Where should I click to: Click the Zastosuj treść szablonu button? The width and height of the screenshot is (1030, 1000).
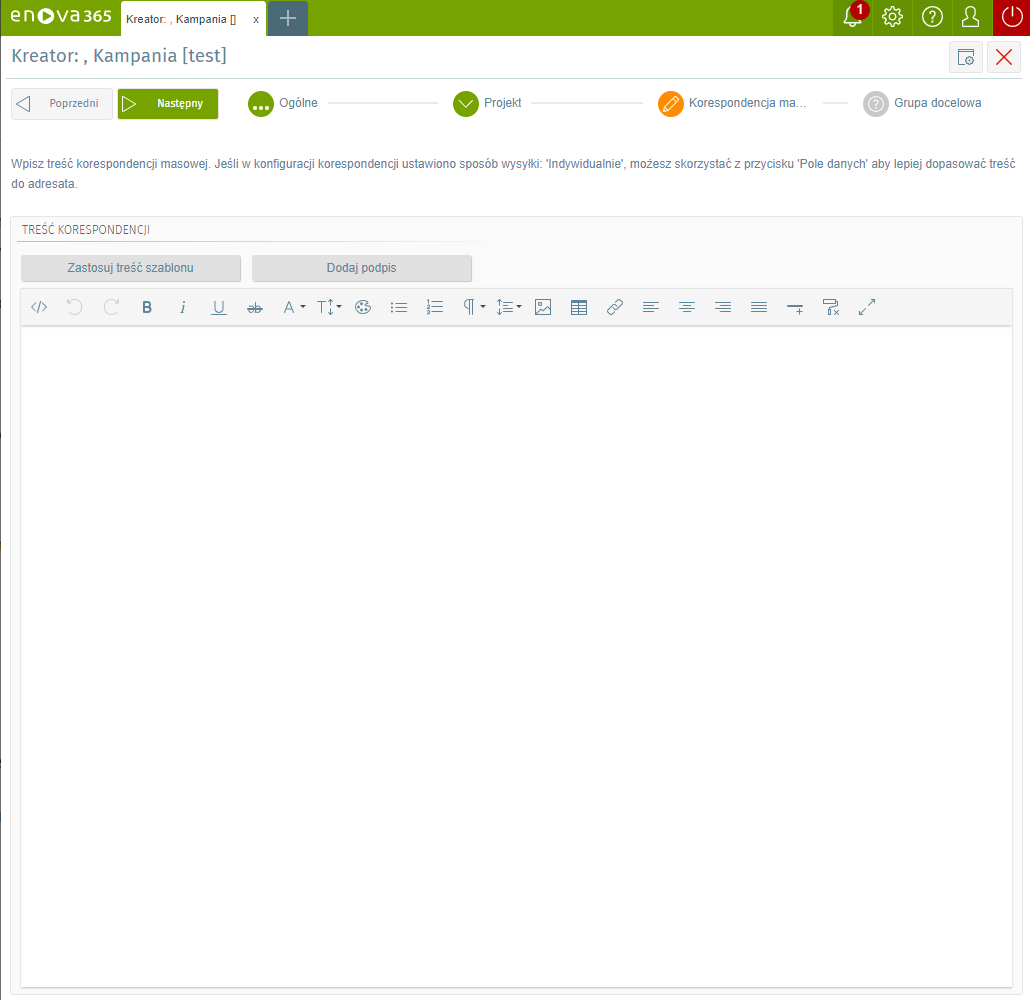point(131,268)
